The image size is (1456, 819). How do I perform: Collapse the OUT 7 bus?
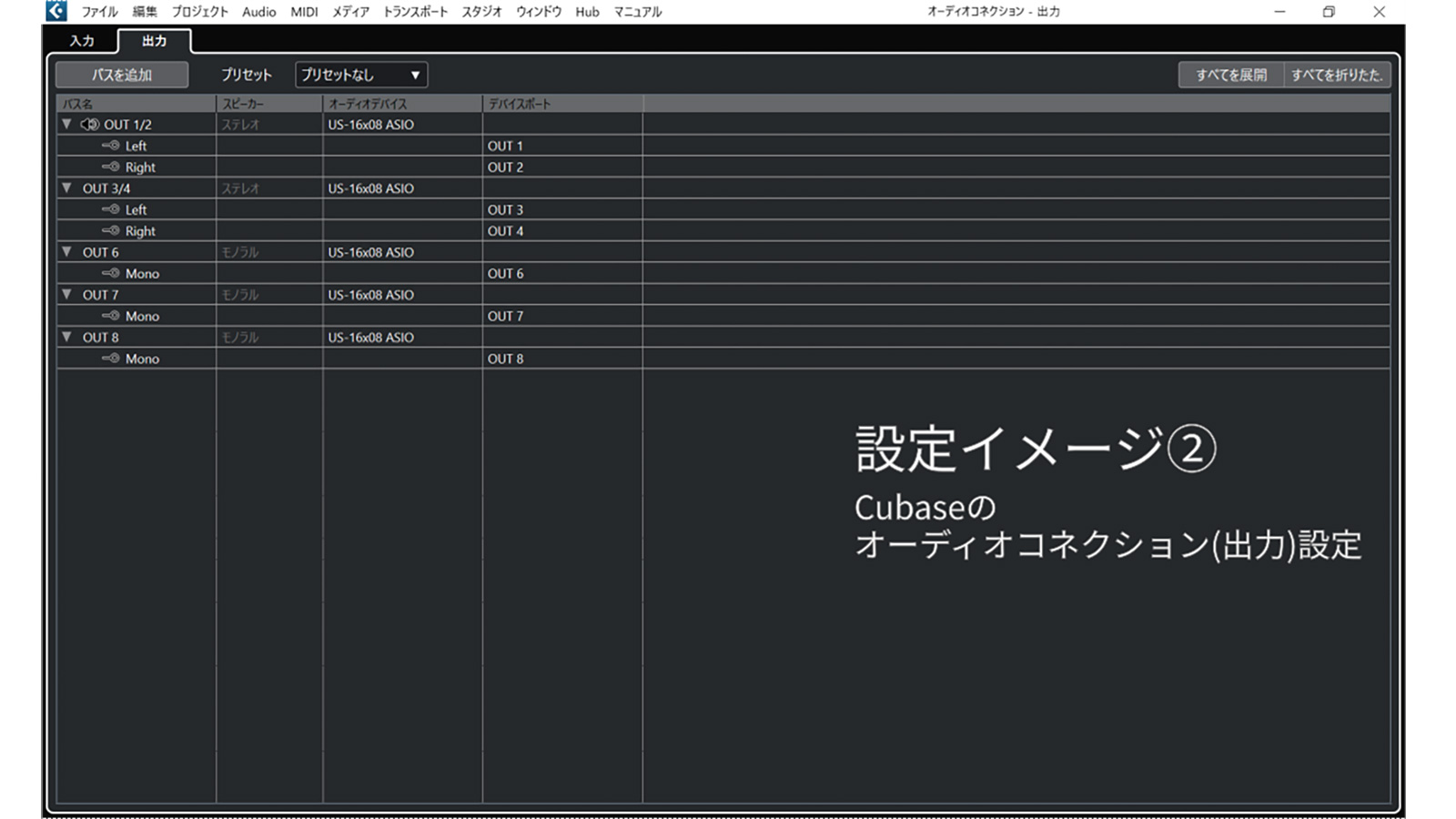click(66, 294)
